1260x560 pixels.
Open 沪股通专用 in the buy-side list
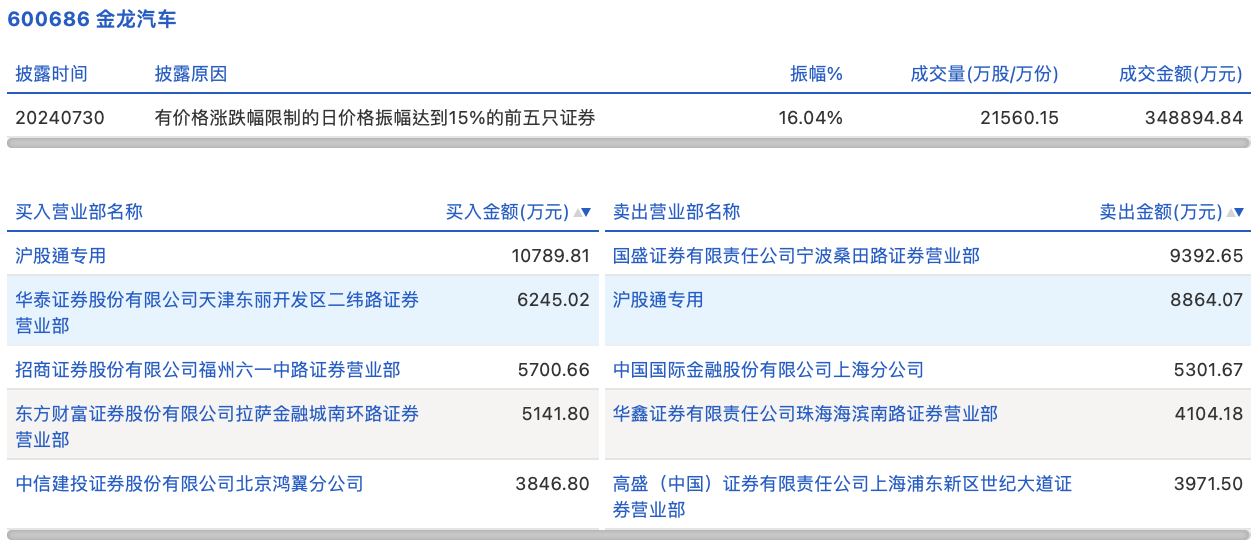pyautogui.click(x=61, y=256)
